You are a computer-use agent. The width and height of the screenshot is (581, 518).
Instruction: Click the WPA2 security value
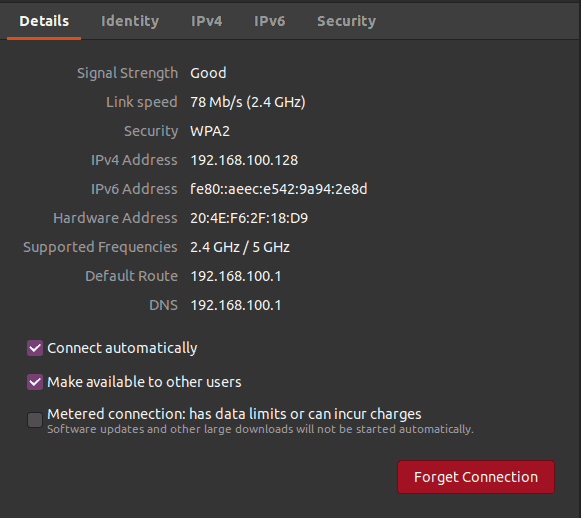click(x=210, y=131)
